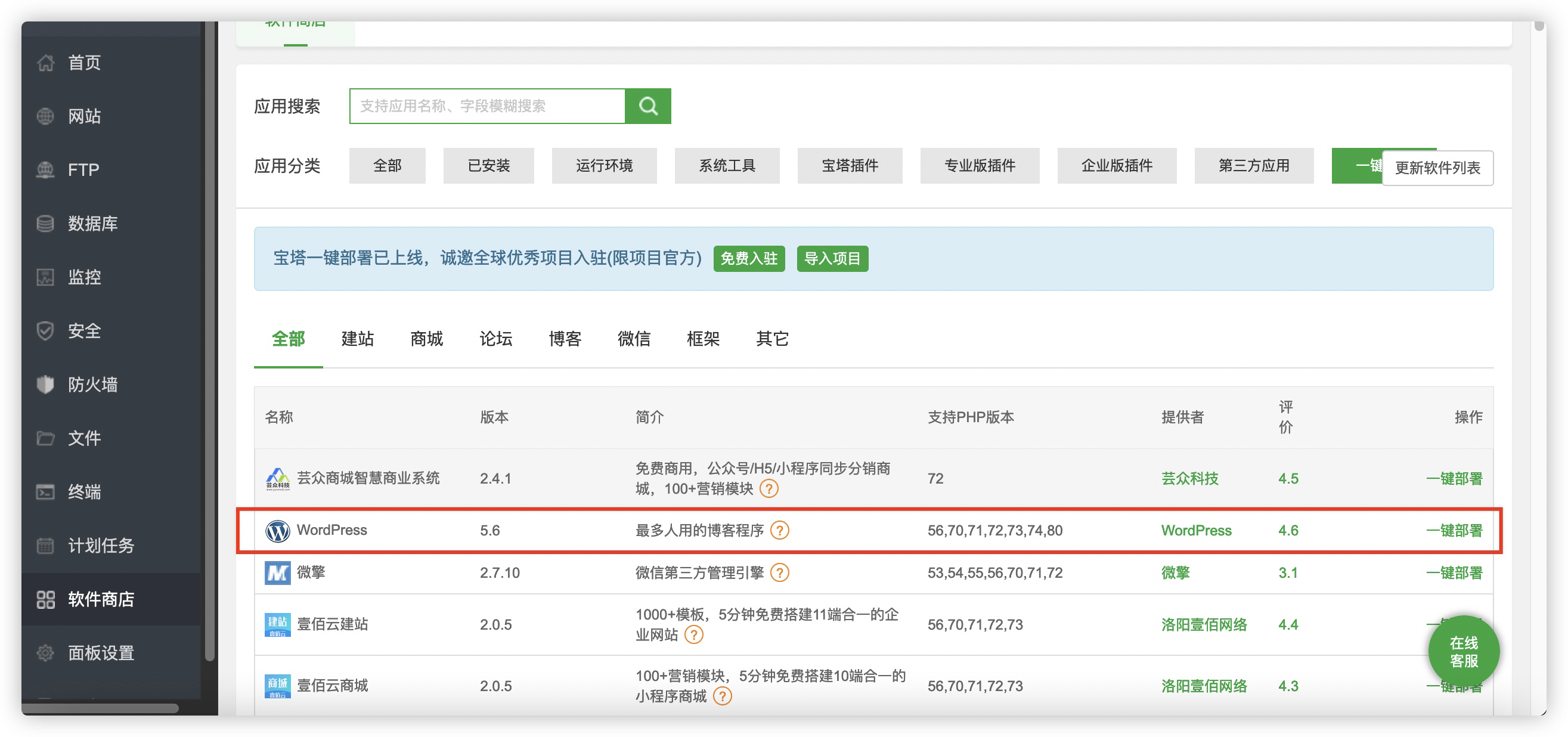Open the 在线客服 floating chat button
Viewport: 1568px width, 737px height.
coord(1463,651)
